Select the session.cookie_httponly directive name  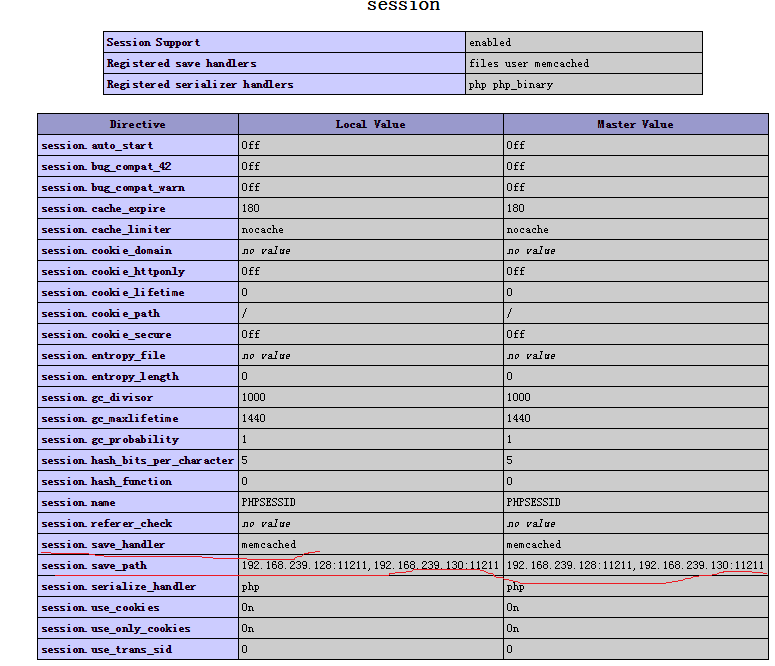click(113, 272)
